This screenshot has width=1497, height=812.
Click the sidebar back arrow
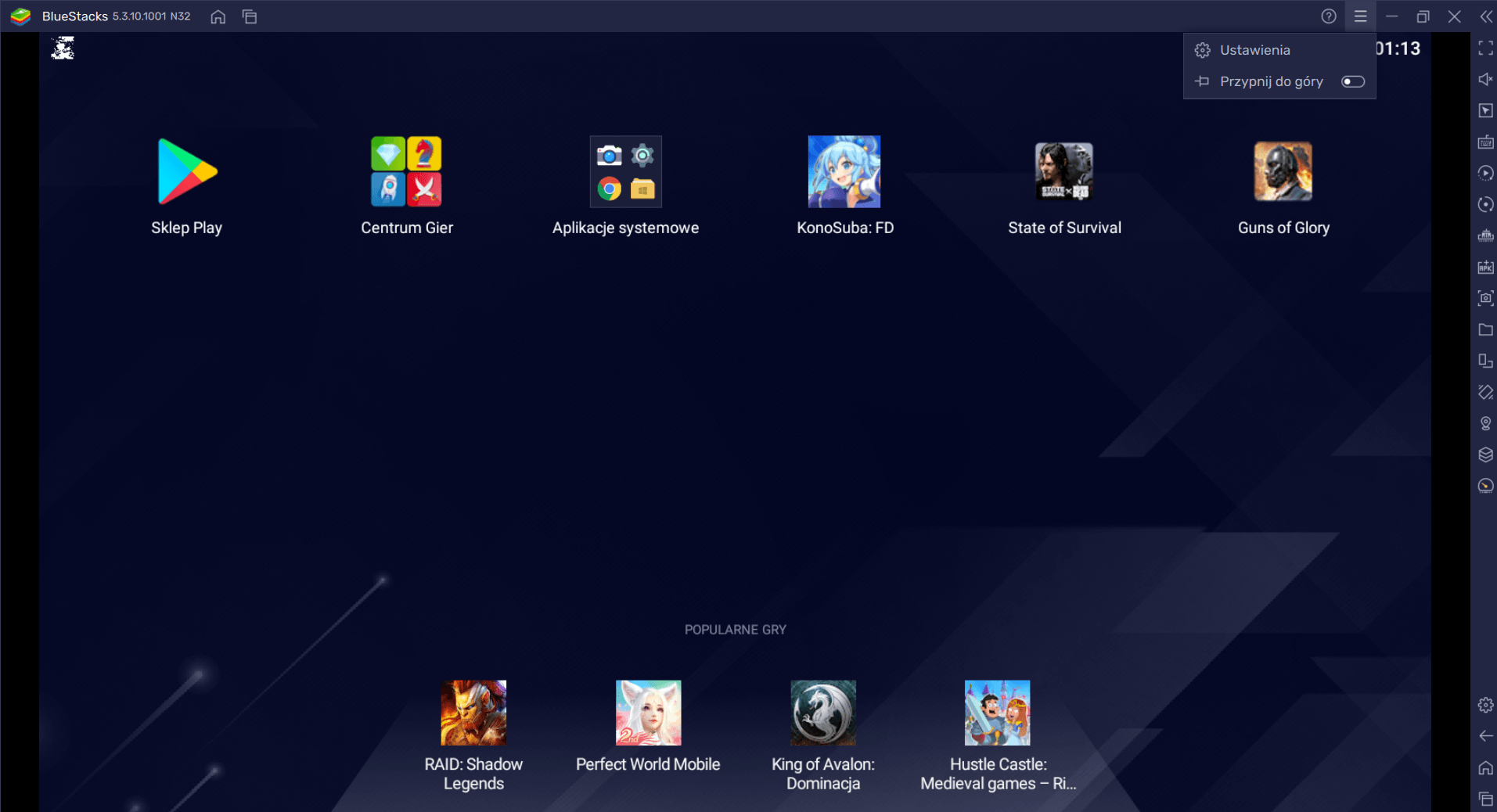1485,736
